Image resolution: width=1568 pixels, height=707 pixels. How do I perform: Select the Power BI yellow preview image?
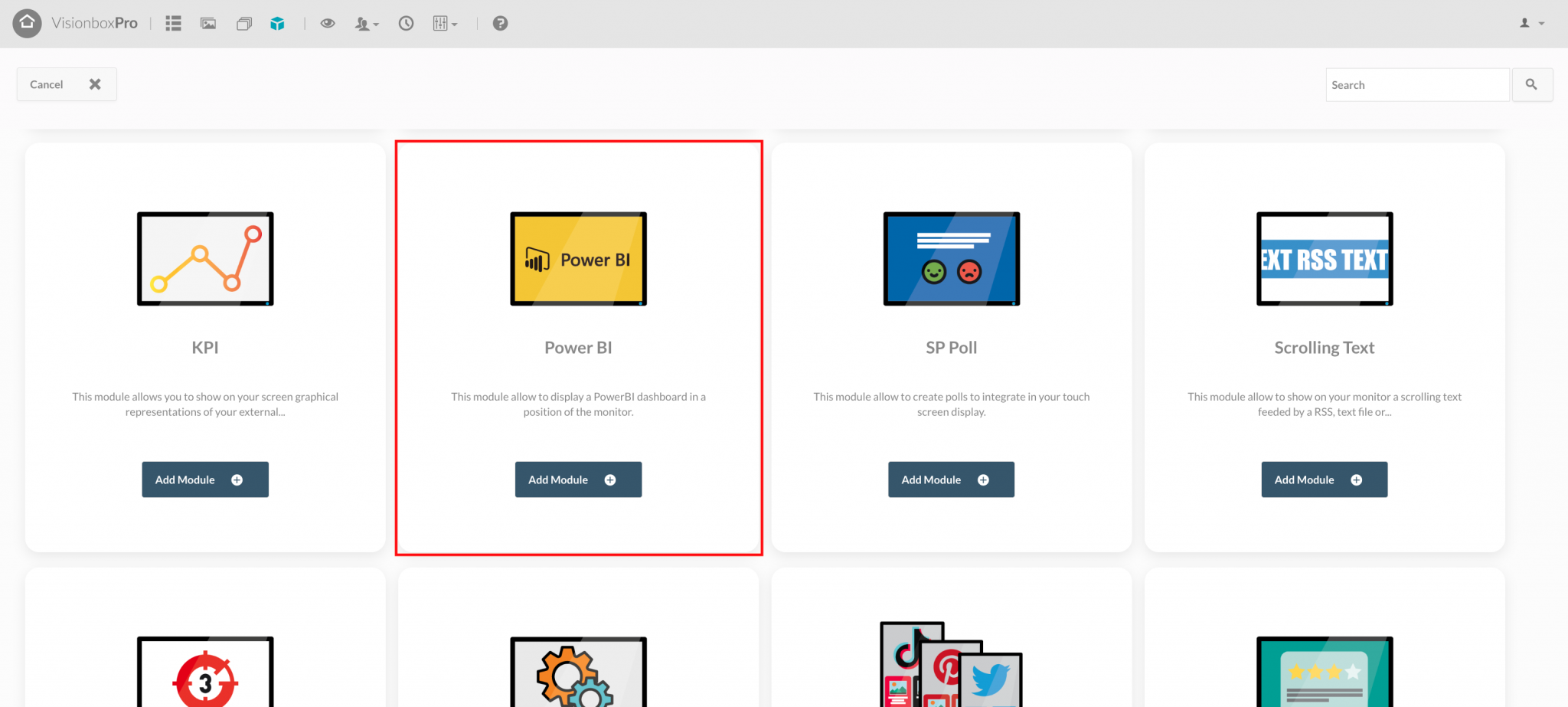coord(578,259)
